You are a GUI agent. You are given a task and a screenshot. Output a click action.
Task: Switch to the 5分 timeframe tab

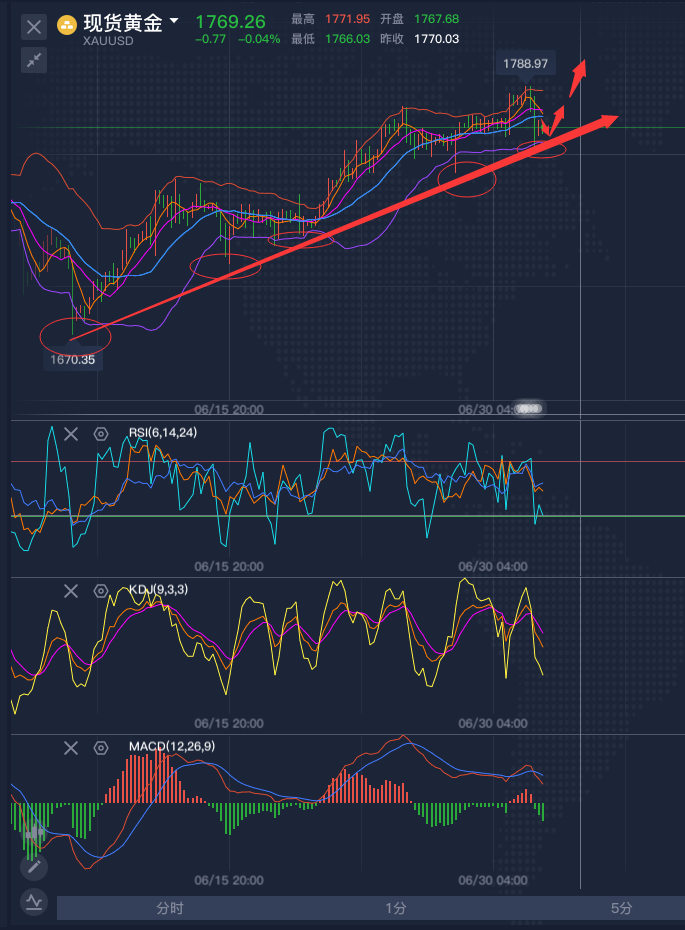[x=622, y=908]
